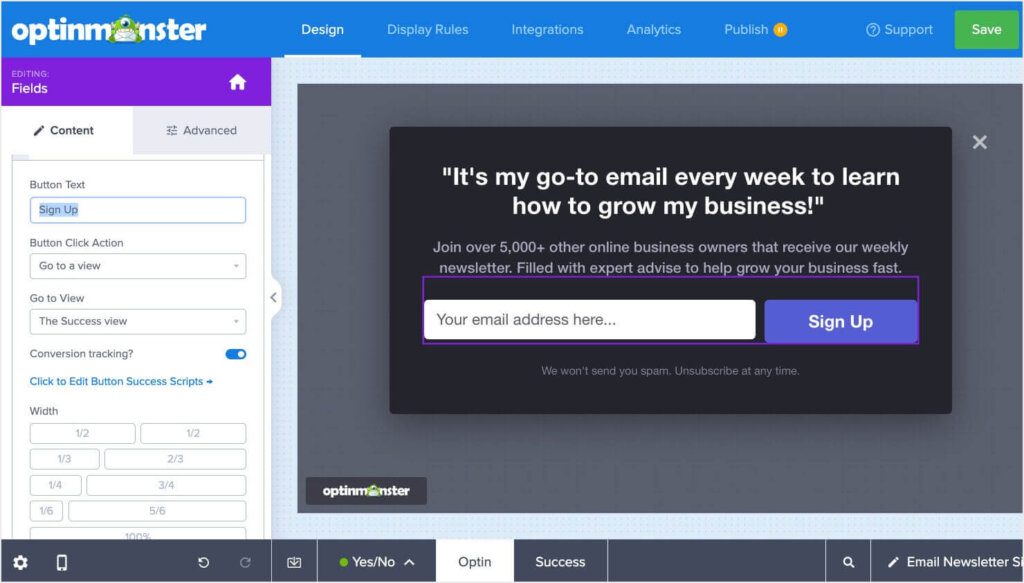1024x583 pixels.
Task: Select the 100% width option
Action: pyautogui.click(x=138, y=537)
